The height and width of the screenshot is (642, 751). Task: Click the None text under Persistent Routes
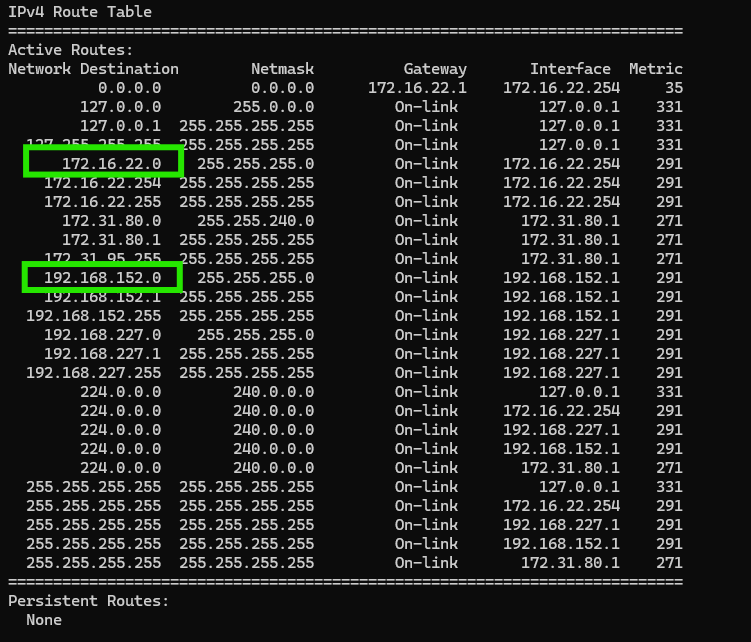[44, 620]
